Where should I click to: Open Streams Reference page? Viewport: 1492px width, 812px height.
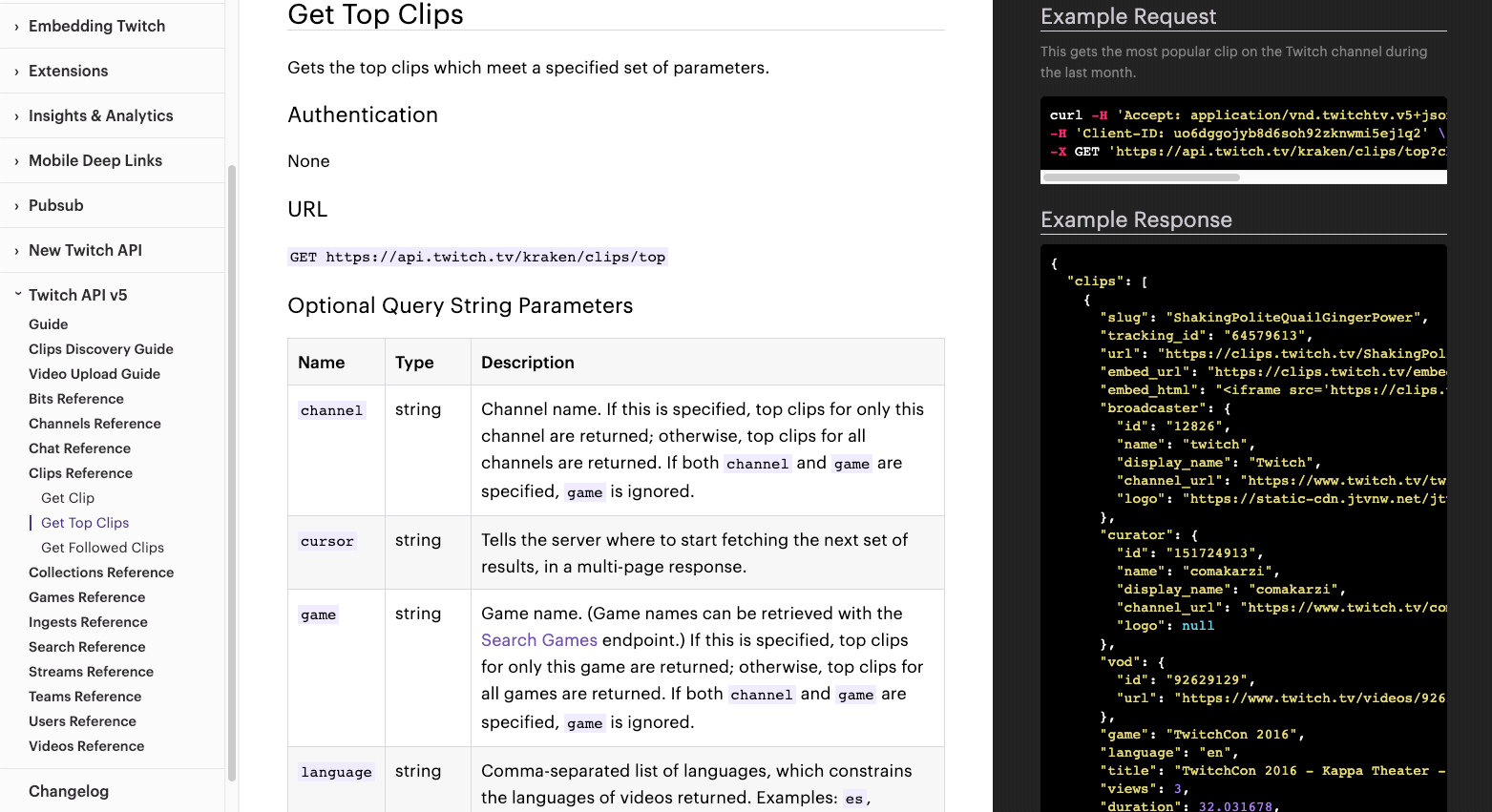91,672
